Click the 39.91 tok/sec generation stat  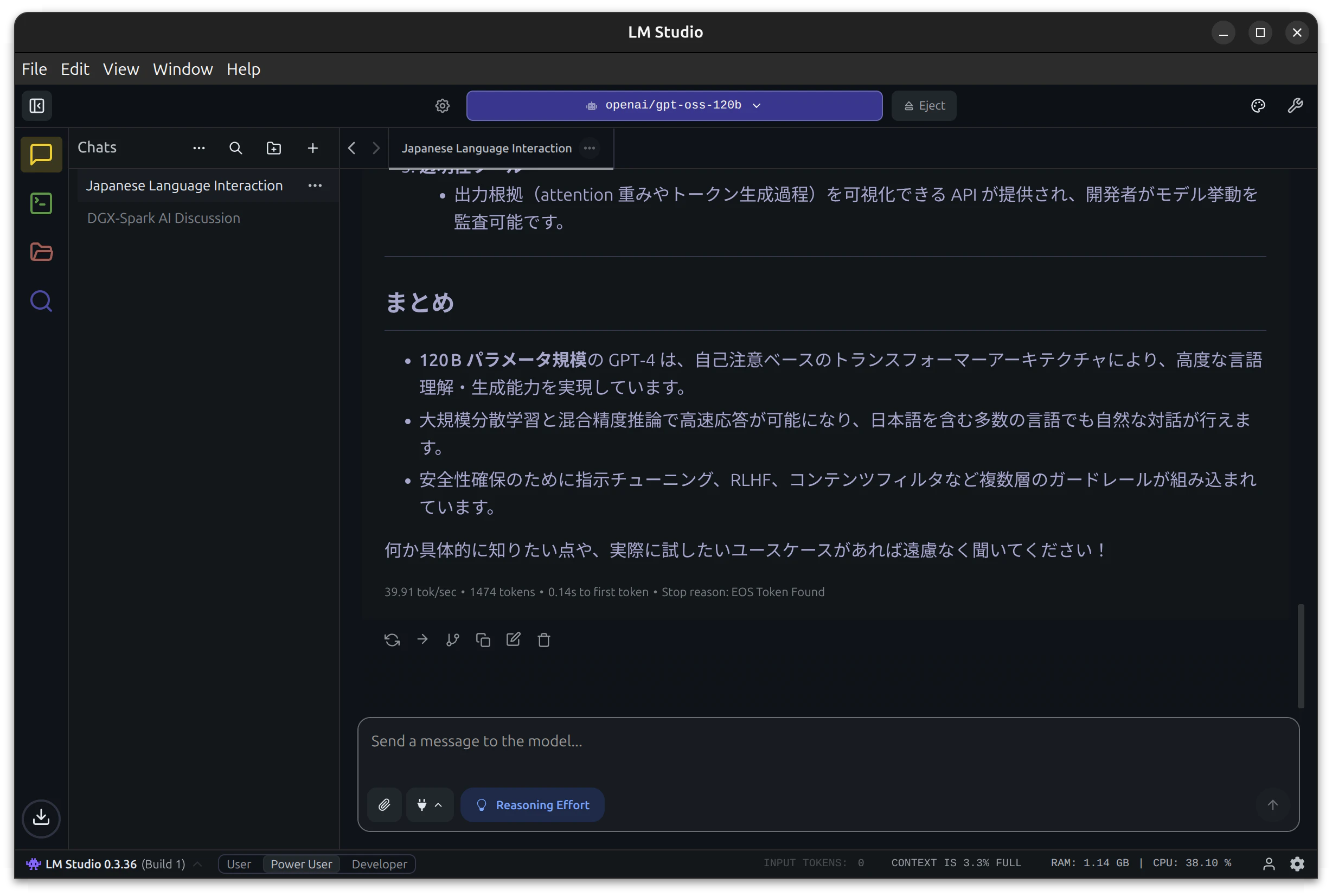(420, 592)
